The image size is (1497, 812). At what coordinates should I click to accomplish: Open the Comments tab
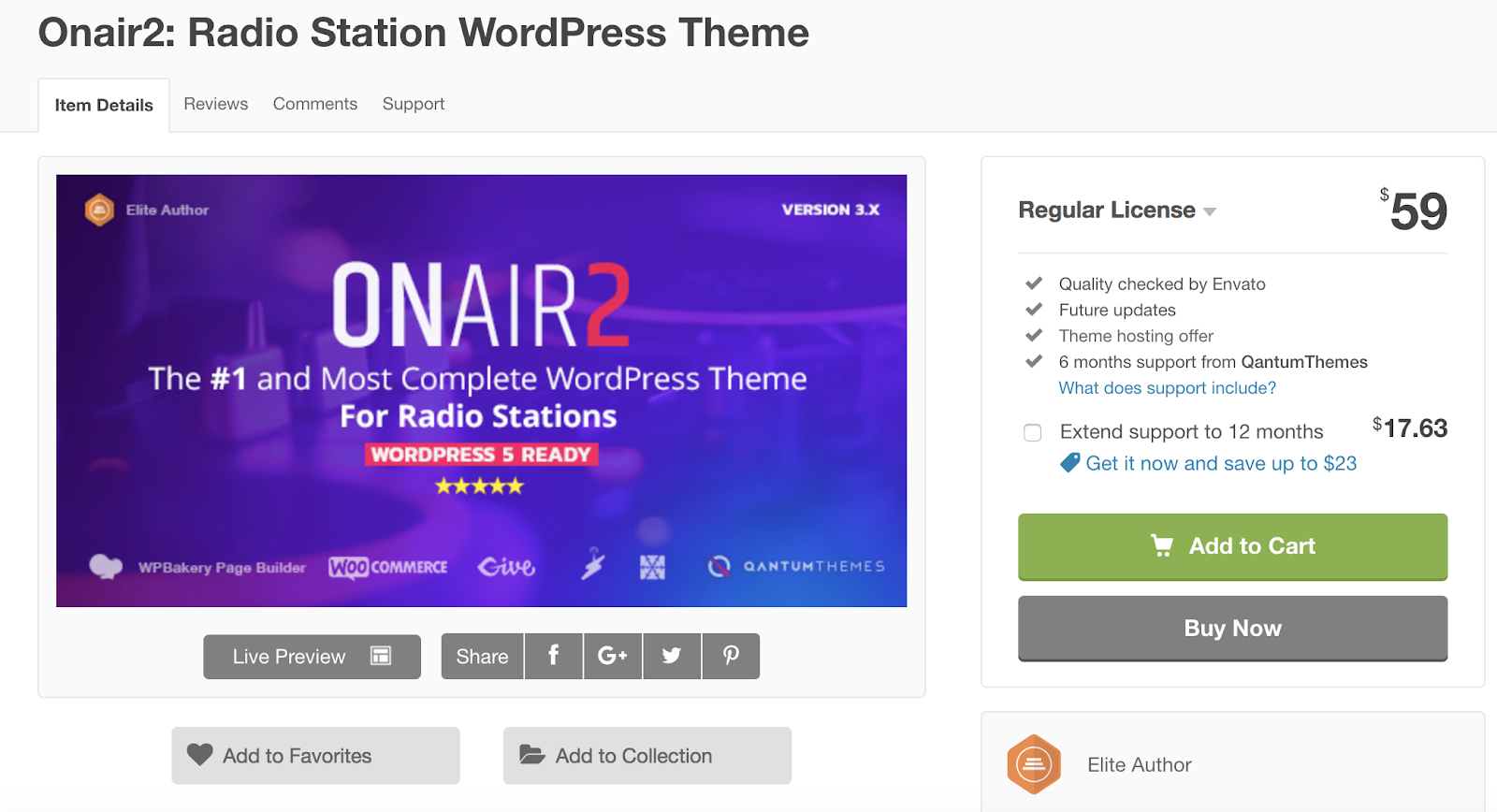coord(315,104)
